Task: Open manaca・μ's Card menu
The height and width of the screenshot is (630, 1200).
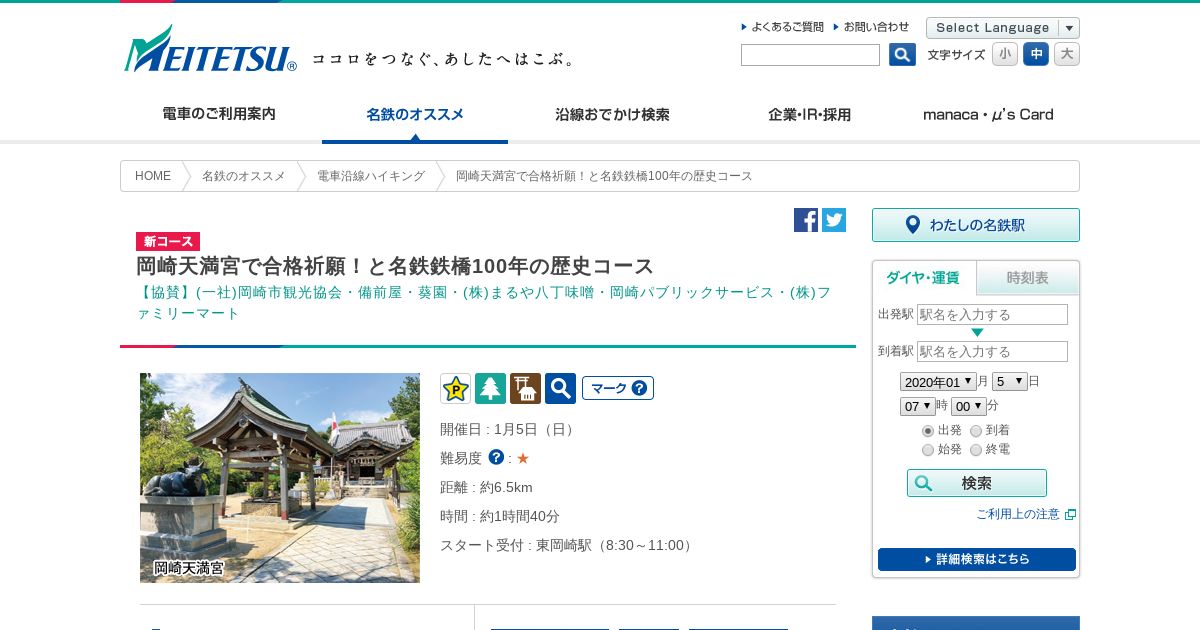Action: pyautogui.click(x=988, y=114)
